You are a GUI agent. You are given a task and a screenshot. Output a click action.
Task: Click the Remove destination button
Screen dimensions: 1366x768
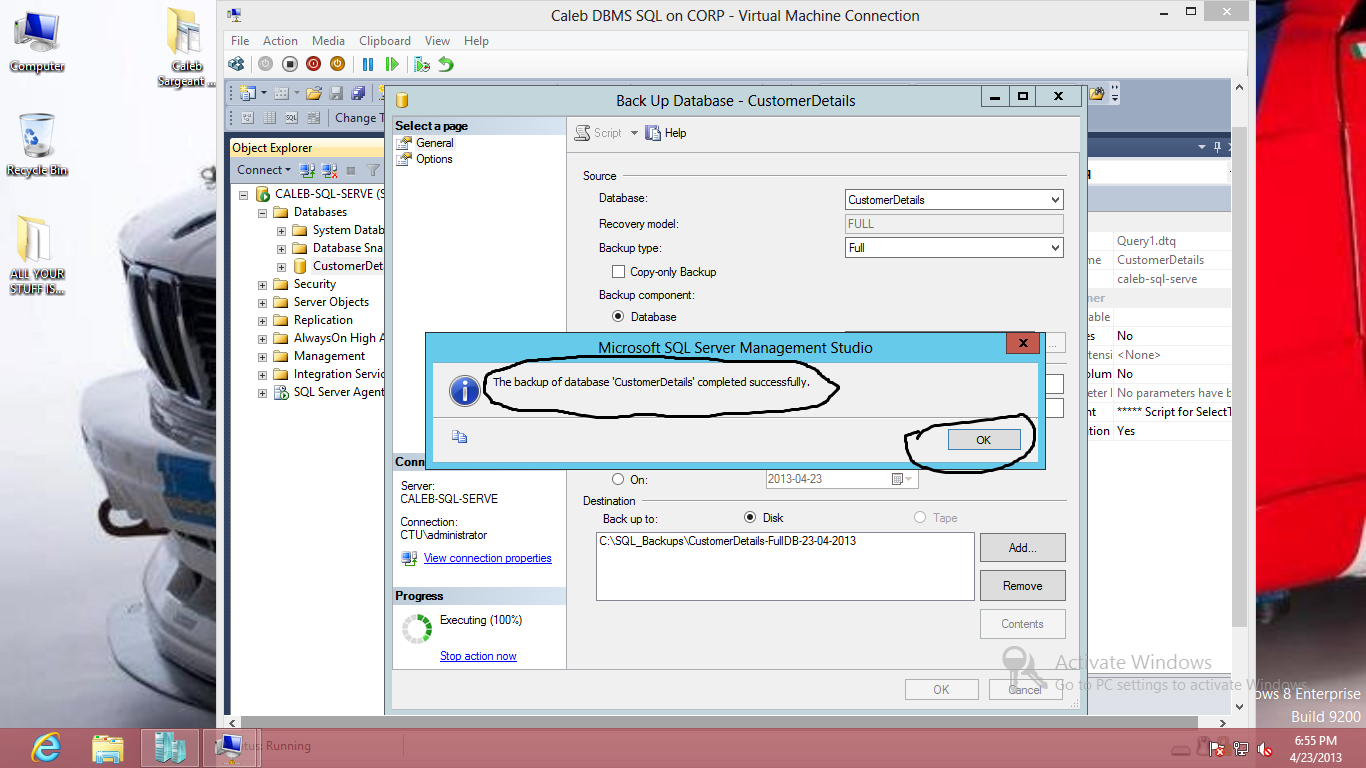1022,586
